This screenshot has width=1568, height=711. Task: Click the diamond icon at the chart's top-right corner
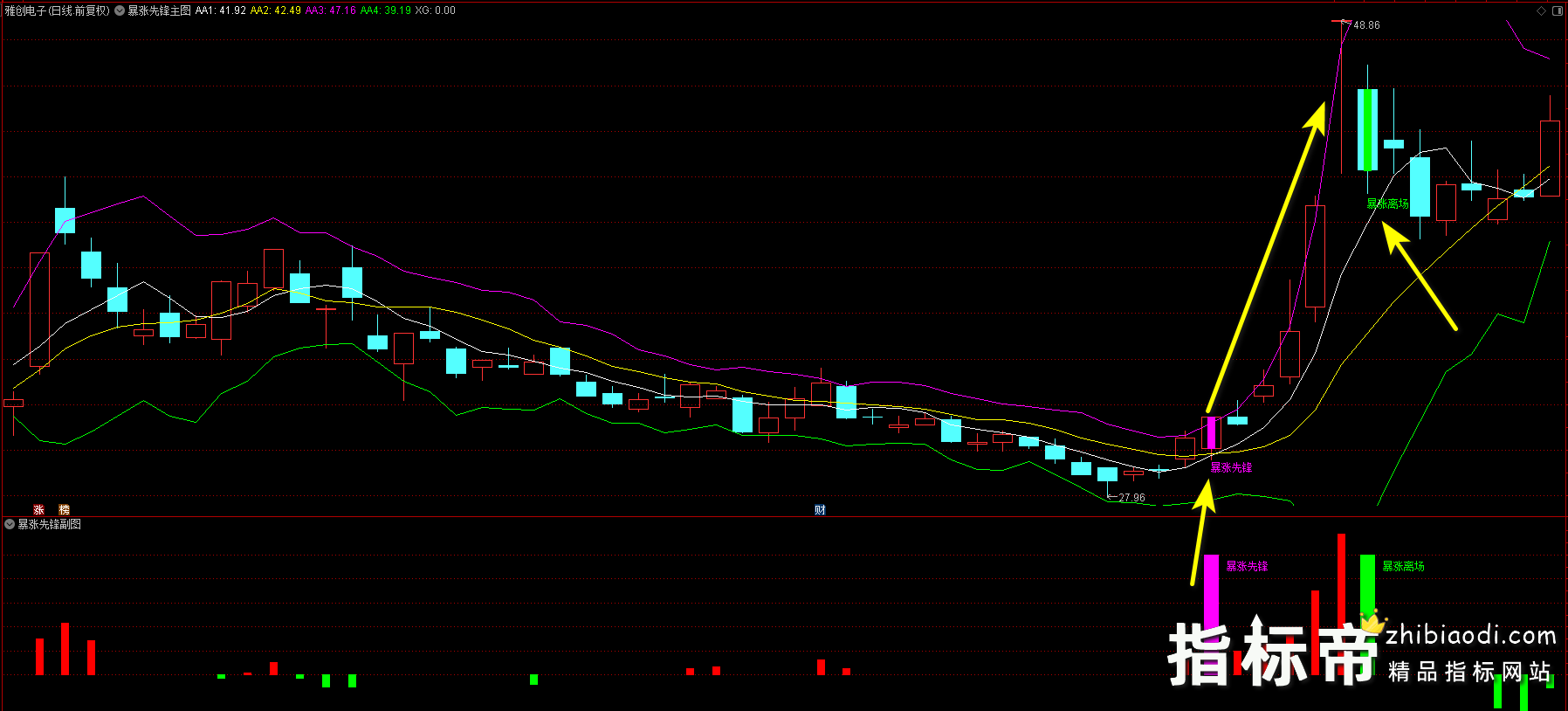click(1541, 10)
